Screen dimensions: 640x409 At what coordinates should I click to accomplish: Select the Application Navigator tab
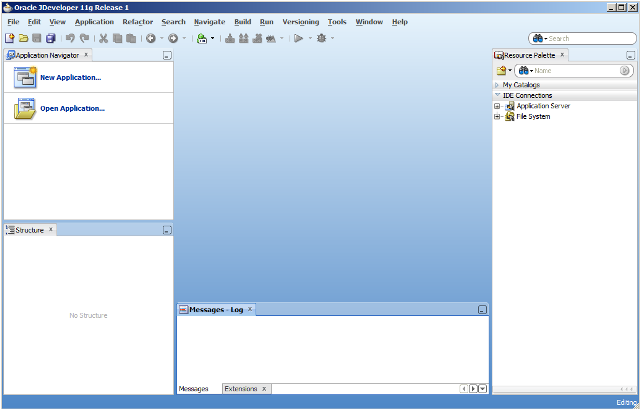47,55
